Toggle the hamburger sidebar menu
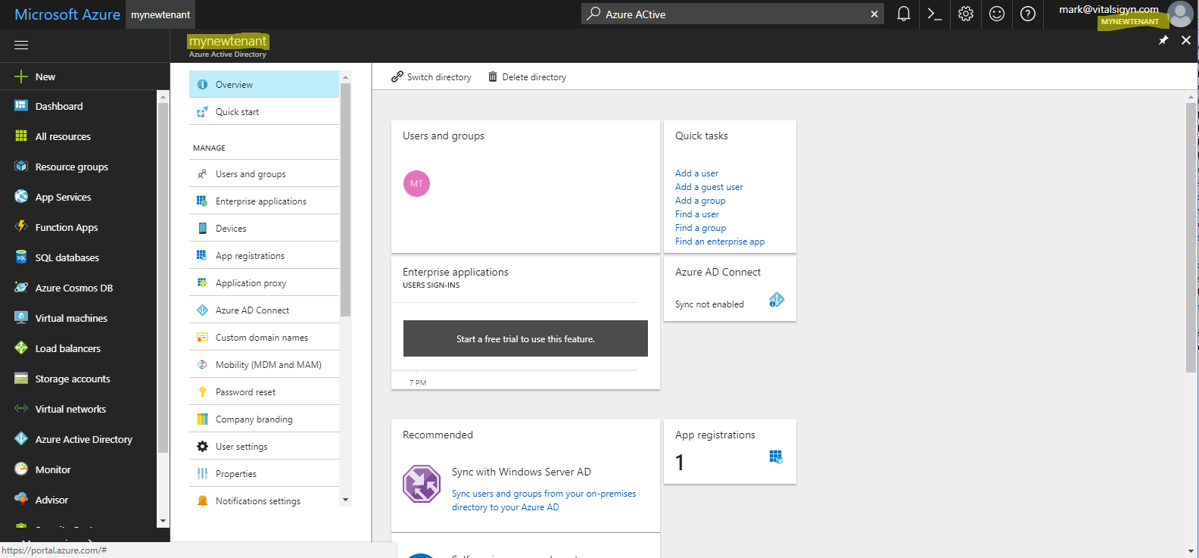This screenshot has height=558, width=1199. pyautogui.click(x=21, y=45)
